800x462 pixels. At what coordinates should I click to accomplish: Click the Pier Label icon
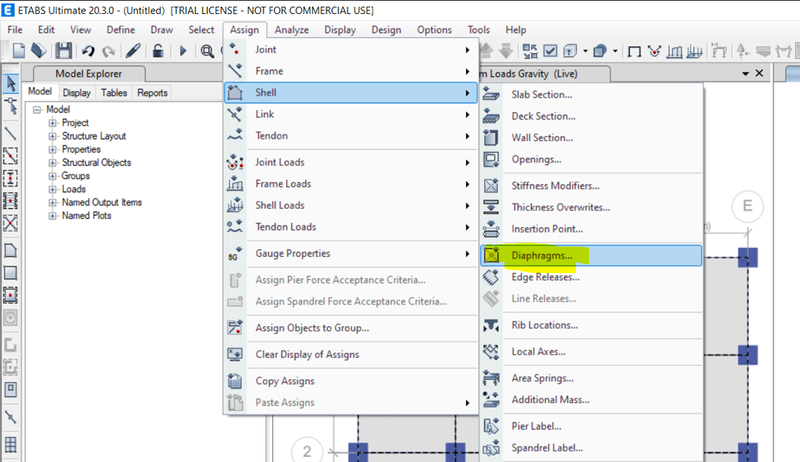[x=491, y=426]
